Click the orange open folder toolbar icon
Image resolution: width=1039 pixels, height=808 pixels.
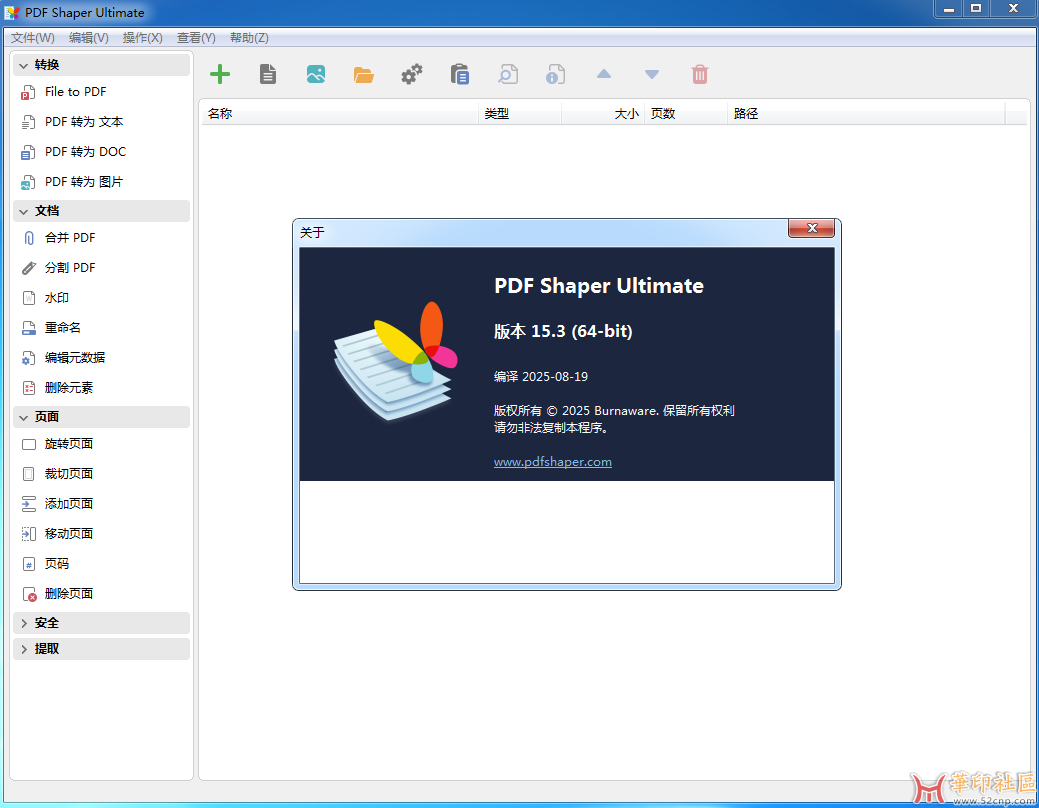pyautogui.click(x=364, y=75)
